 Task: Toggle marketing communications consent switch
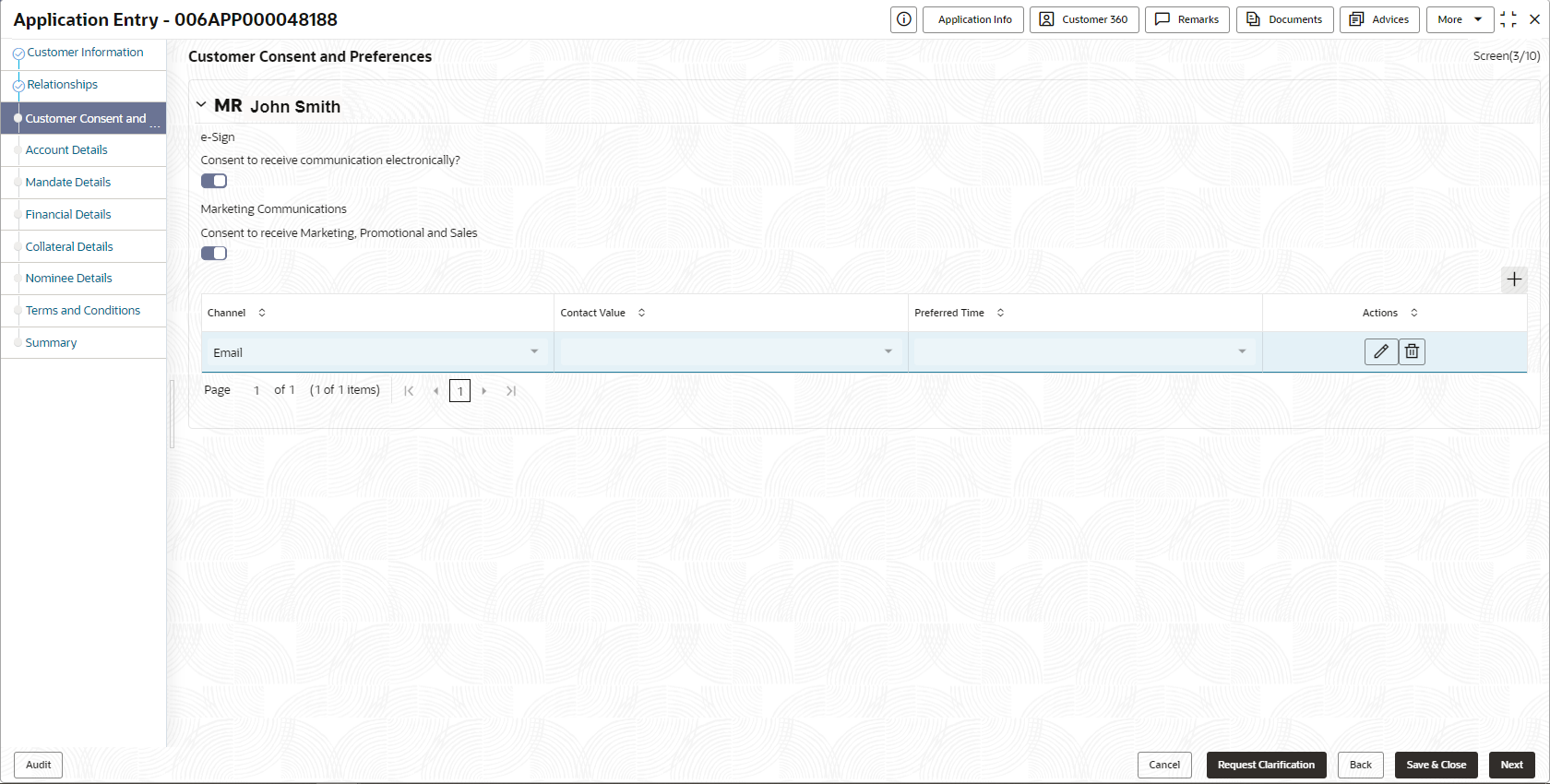214,253
